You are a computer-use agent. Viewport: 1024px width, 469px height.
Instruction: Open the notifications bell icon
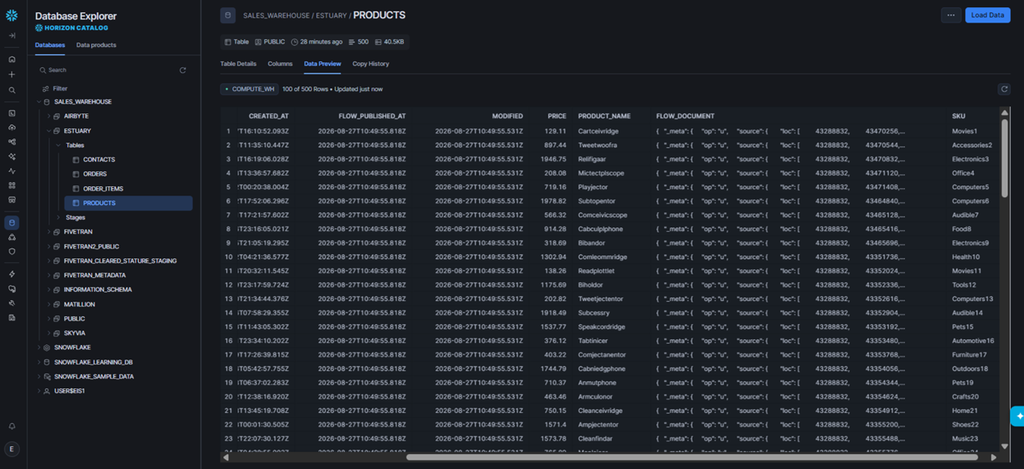tap(12, 426)
